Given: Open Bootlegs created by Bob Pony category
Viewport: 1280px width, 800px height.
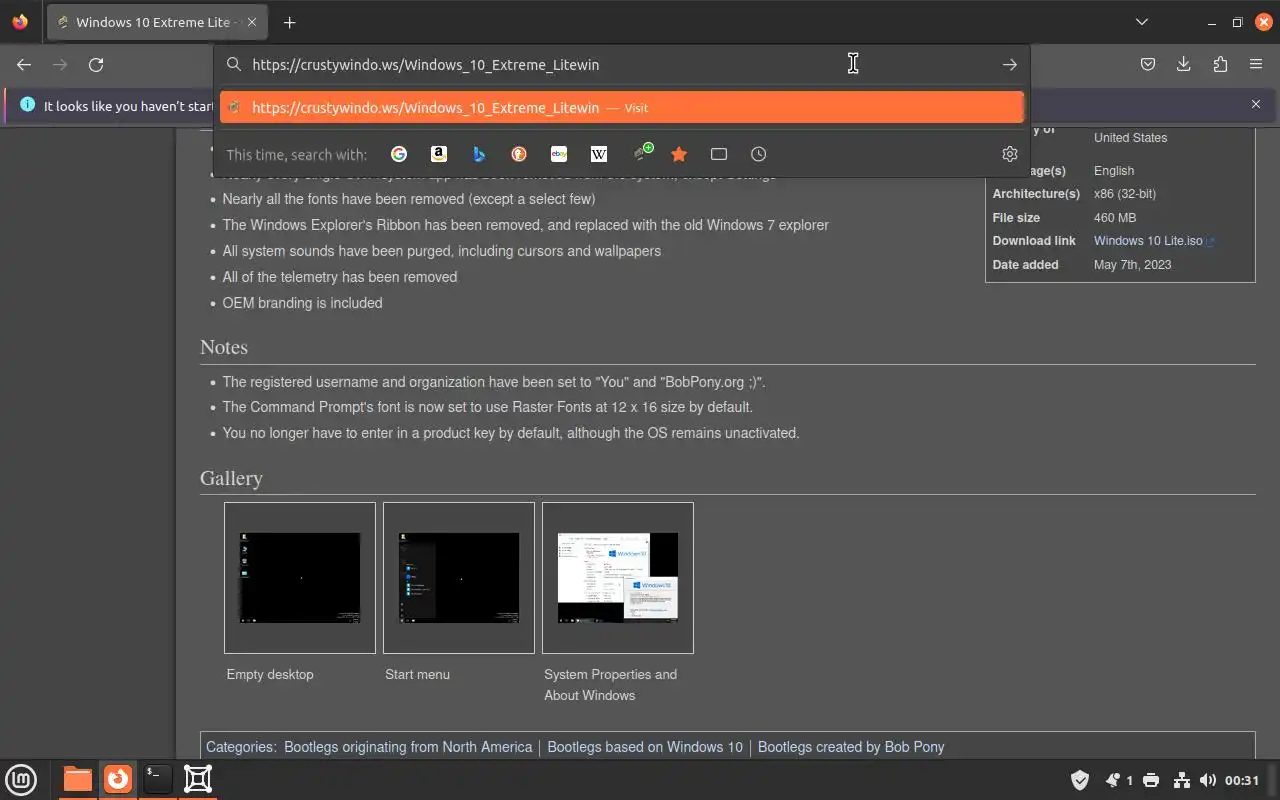Looking at the screenshot, I should coord(851,747).
